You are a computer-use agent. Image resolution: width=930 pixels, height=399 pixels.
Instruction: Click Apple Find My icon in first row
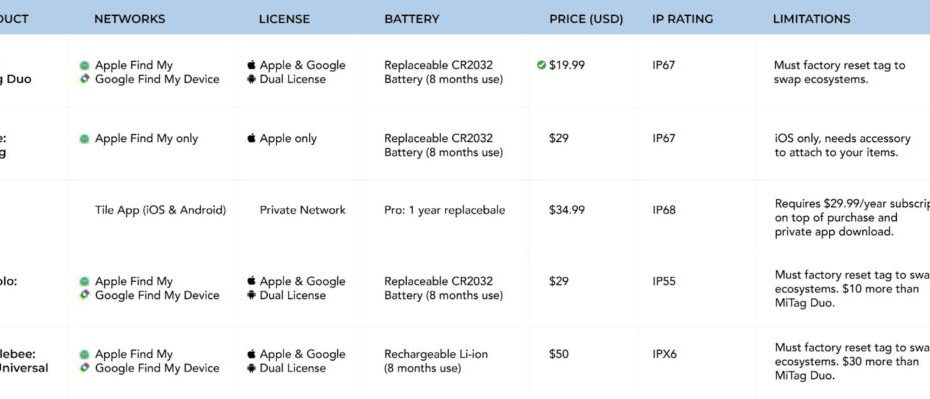coord(84,65)
